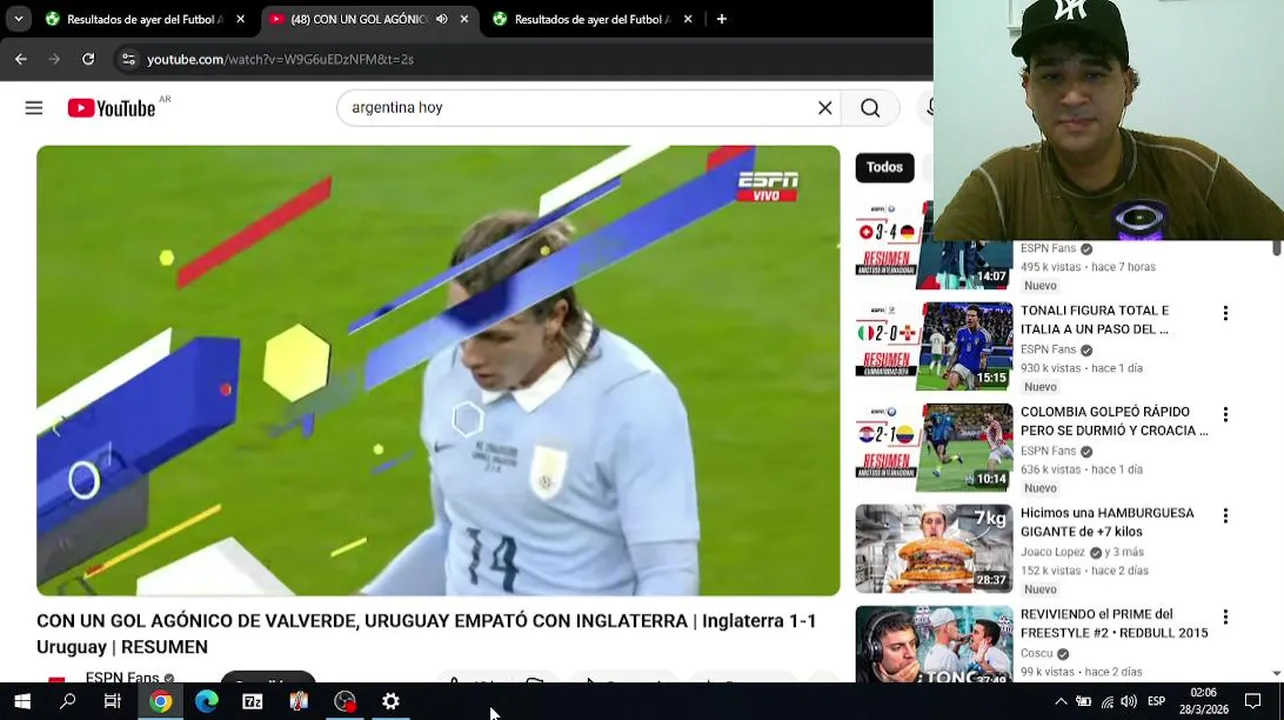Open the Windows notification center
This screenshot has width=1284, height=720.
pyautogui.click(x=1253, y=702)
